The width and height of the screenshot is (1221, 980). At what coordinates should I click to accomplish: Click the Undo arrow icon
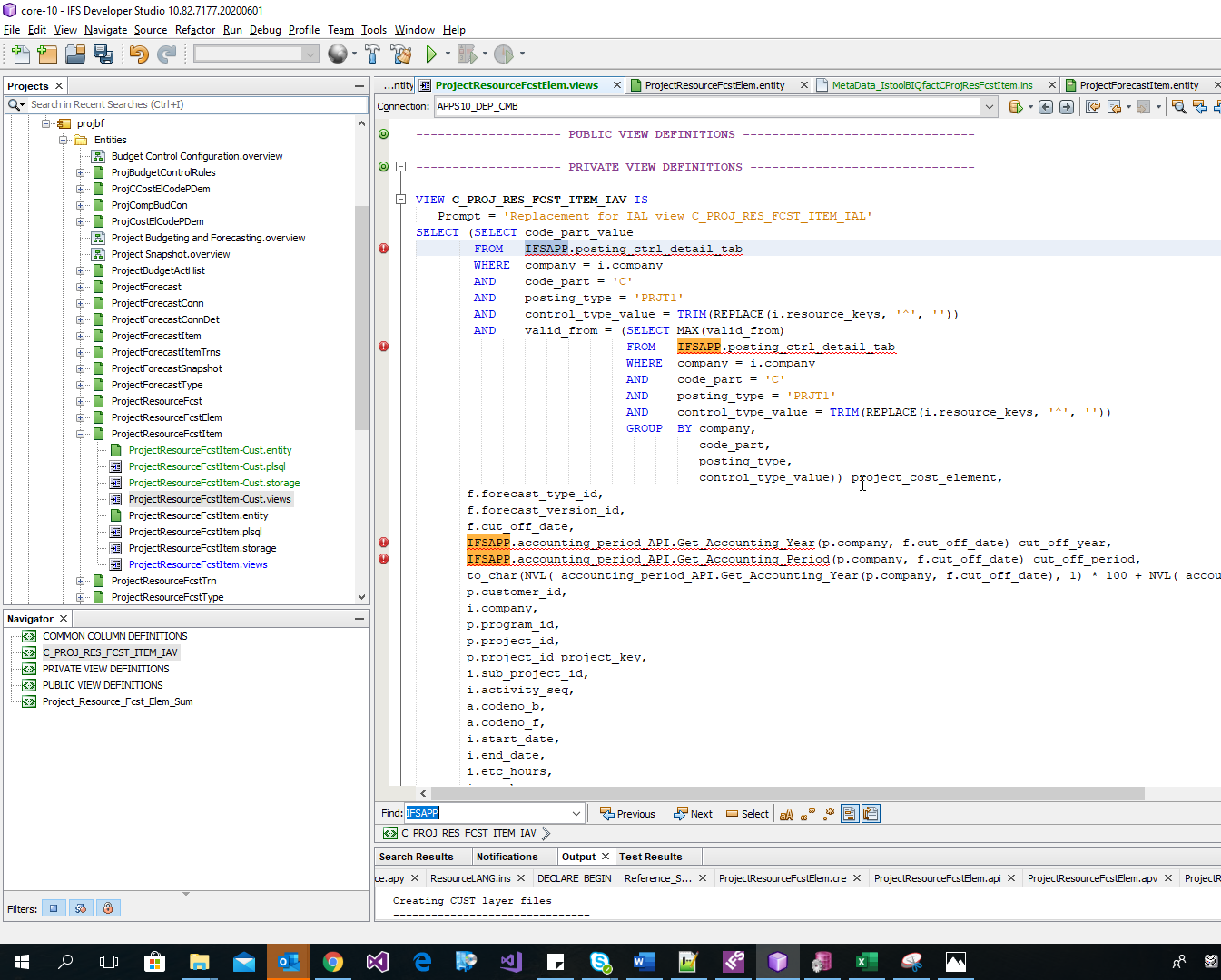pyautogui.click(x=138, y=54)
